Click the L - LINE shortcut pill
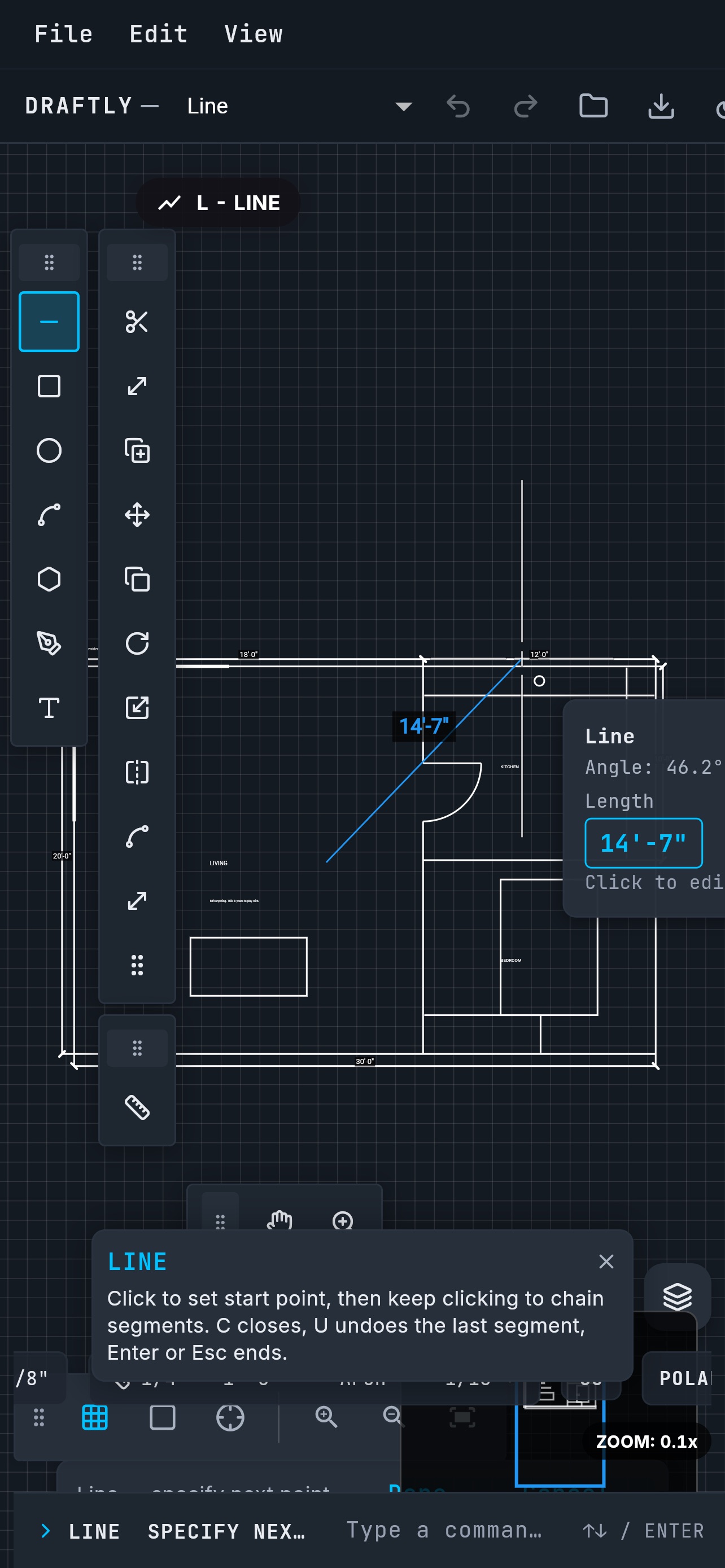 point(218,203)
